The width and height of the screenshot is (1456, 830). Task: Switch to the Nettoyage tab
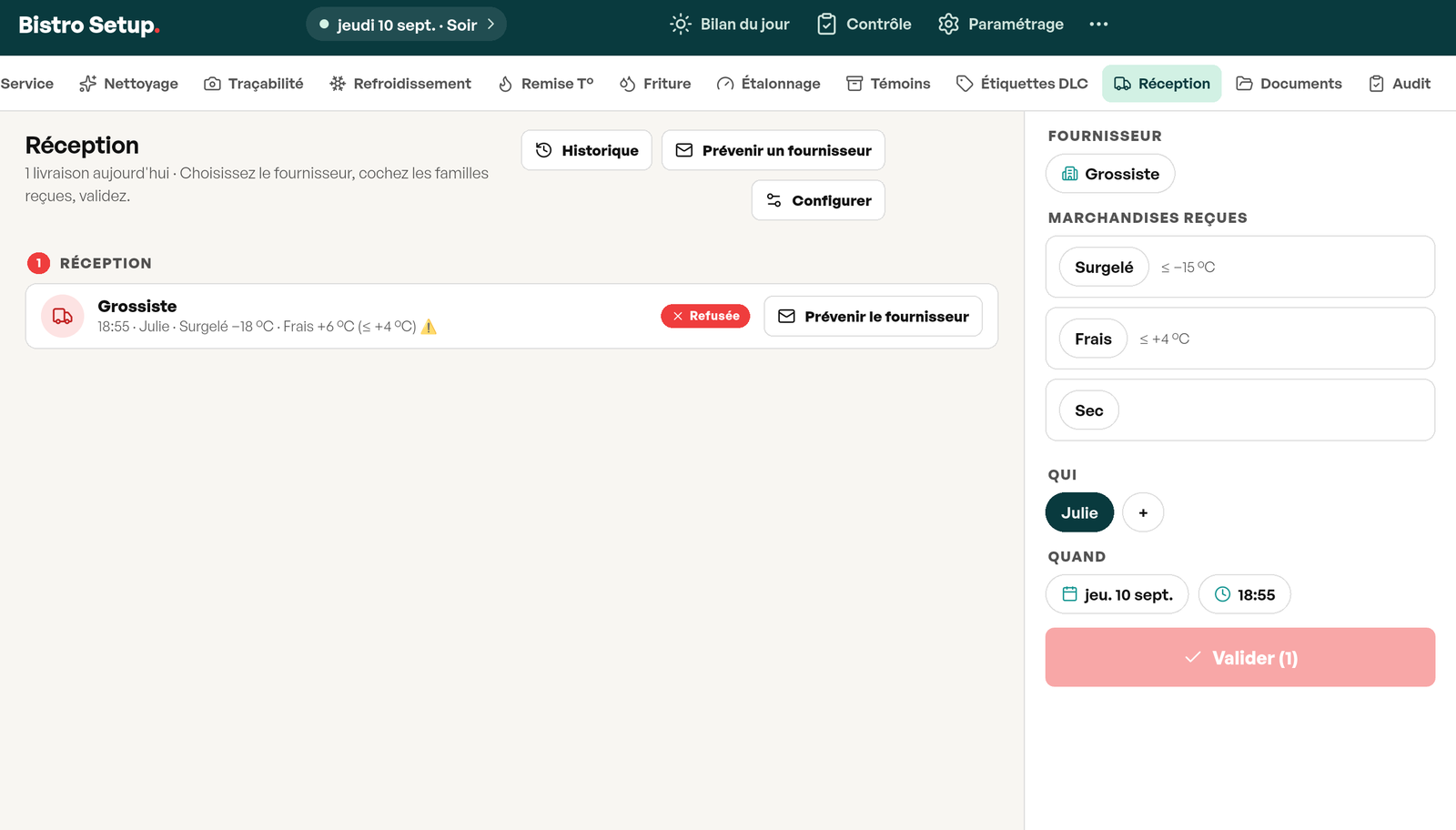[x=129, y=84]
